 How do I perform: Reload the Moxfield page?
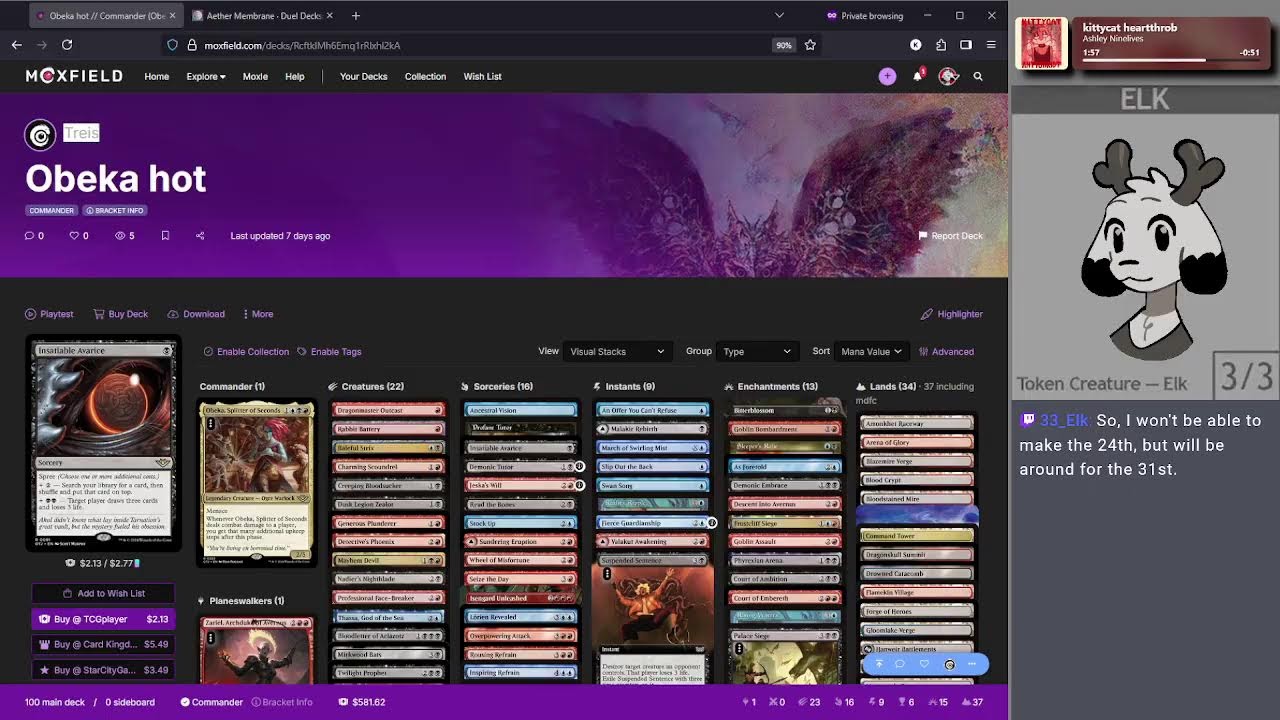tap(67, 45)
